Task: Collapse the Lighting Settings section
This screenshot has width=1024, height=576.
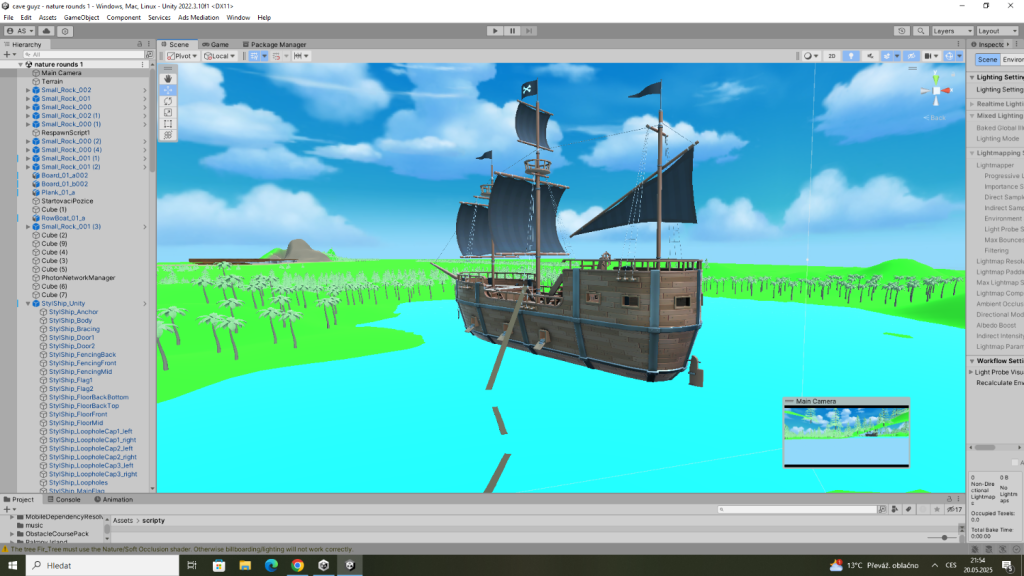Action: click(972, 78)
